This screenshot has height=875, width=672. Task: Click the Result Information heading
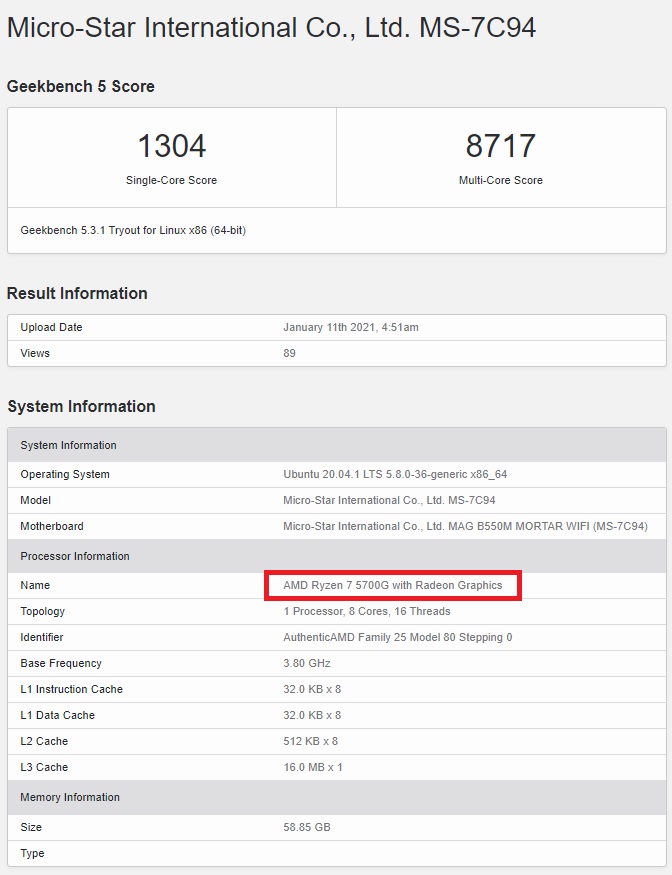coord(77,293)
